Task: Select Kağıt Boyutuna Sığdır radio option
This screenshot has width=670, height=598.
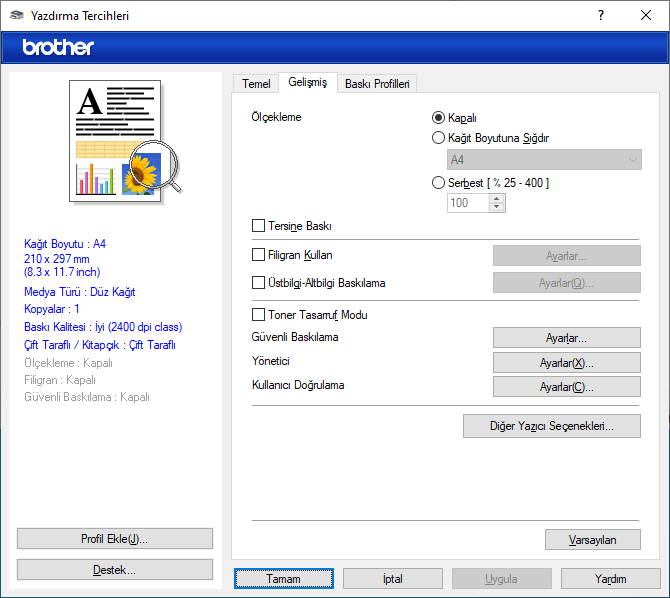Action: point(438,138)
